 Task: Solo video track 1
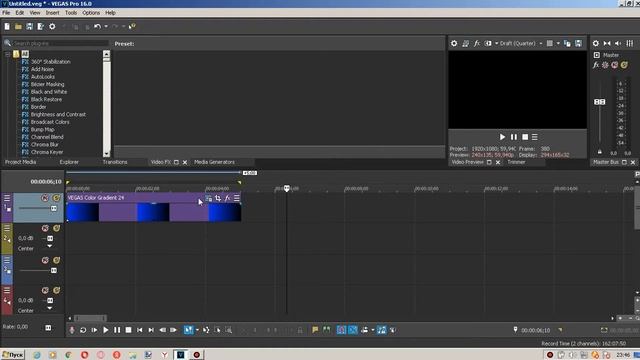56,198
